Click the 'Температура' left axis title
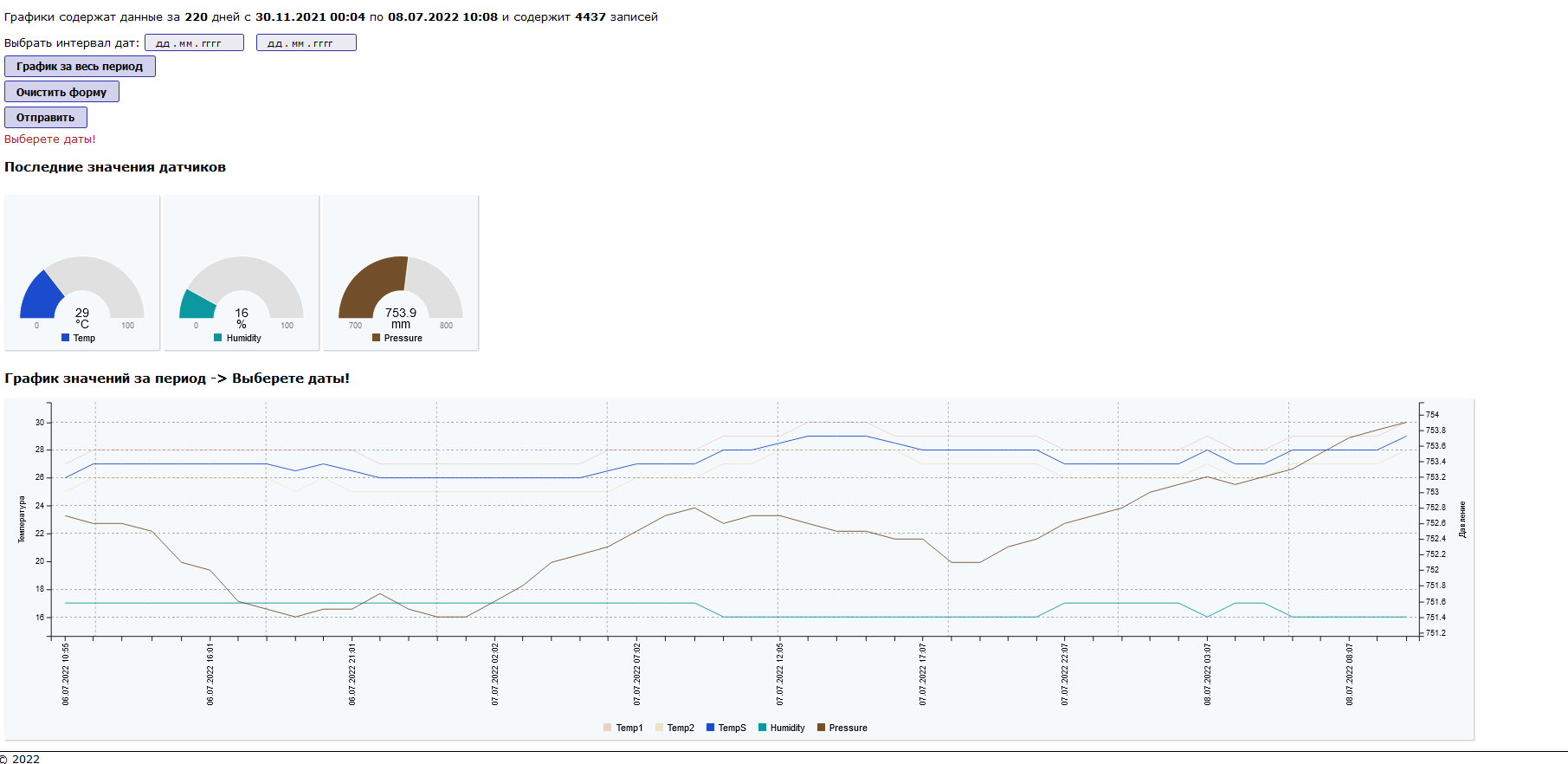The image size is (1568, 764). (22, 520)
